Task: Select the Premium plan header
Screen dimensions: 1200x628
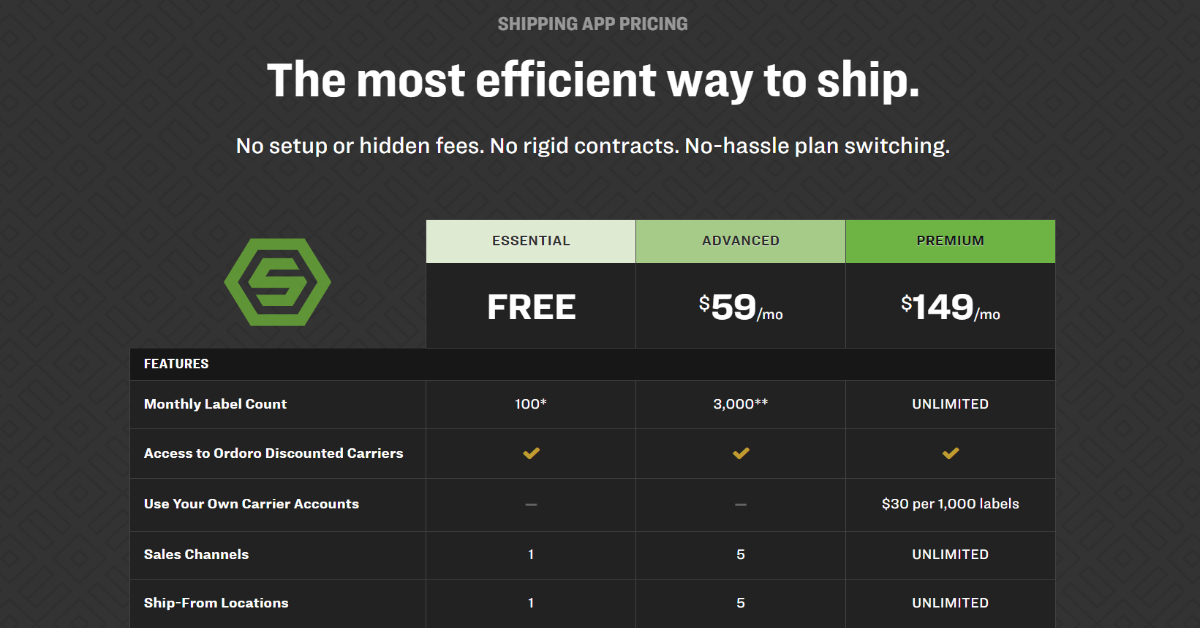Action: [x=950, y=241]
